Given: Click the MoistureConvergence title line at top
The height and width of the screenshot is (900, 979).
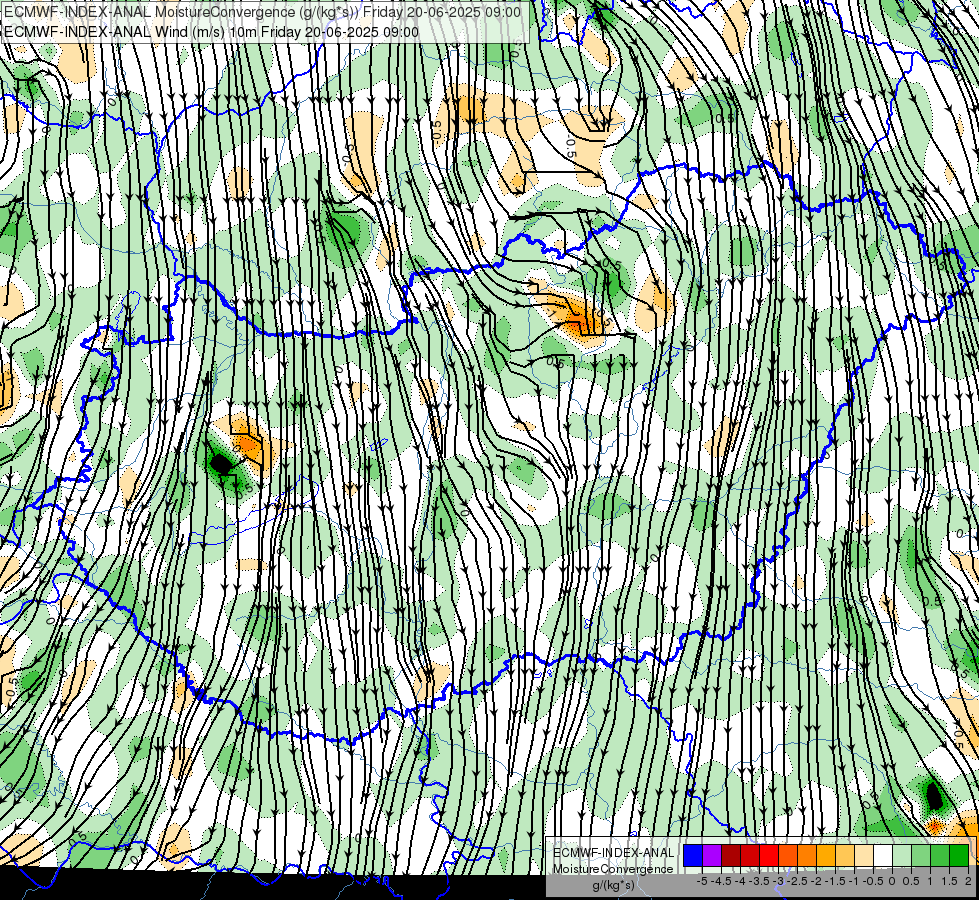Looking at the screenshot, I should click(x=262, y=12).
